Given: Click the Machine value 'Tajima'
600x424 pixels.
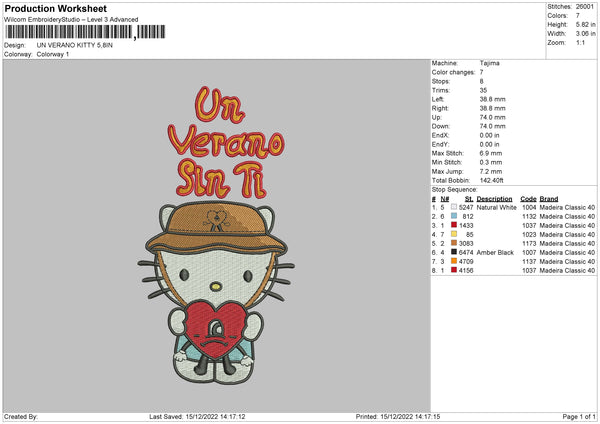Looking at the screenshot, I should pos(489,63).
